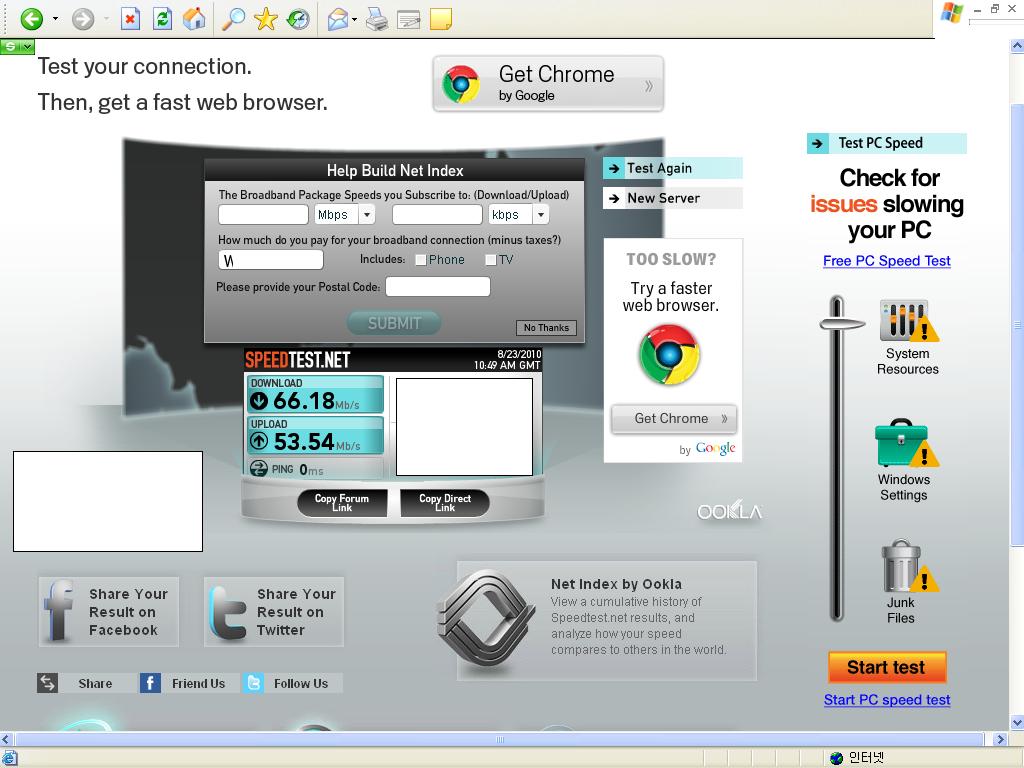Click the horizontal scrollbar left arrow
The height and width of the screenshot is (768, 1024).
tap(7, 739)
